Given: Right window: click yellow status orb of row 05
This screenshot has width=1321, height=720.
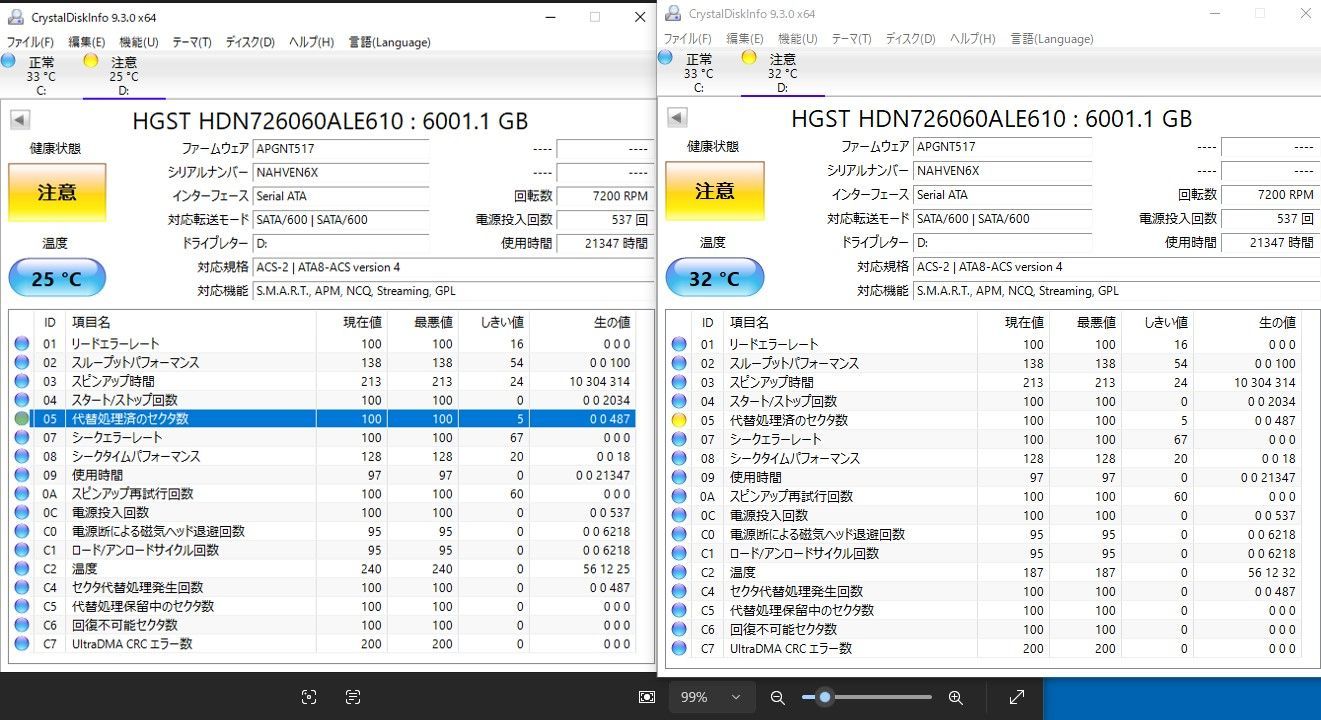Looking at the screenshot, I should 679,421.
